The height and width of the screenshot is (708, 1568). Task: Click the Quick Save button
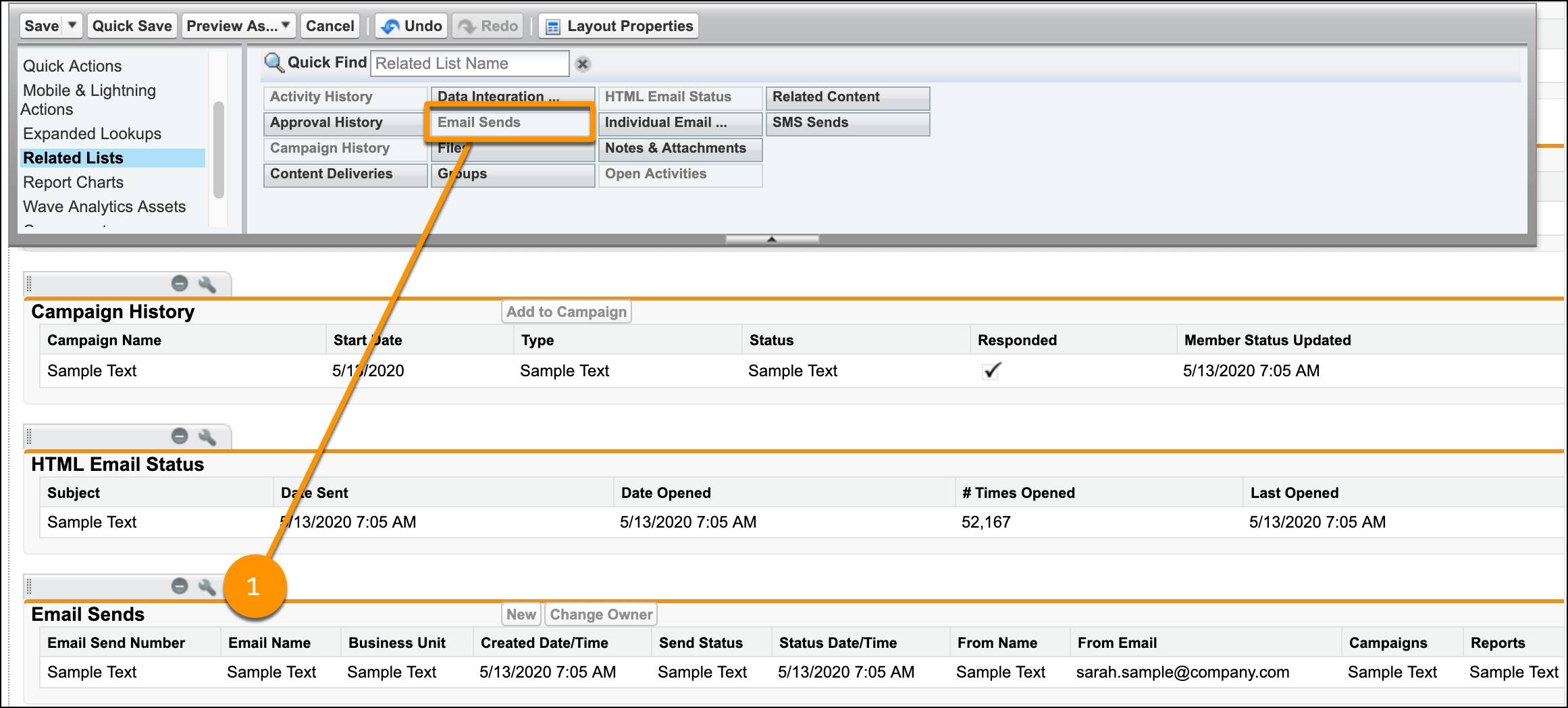point(132,26)
